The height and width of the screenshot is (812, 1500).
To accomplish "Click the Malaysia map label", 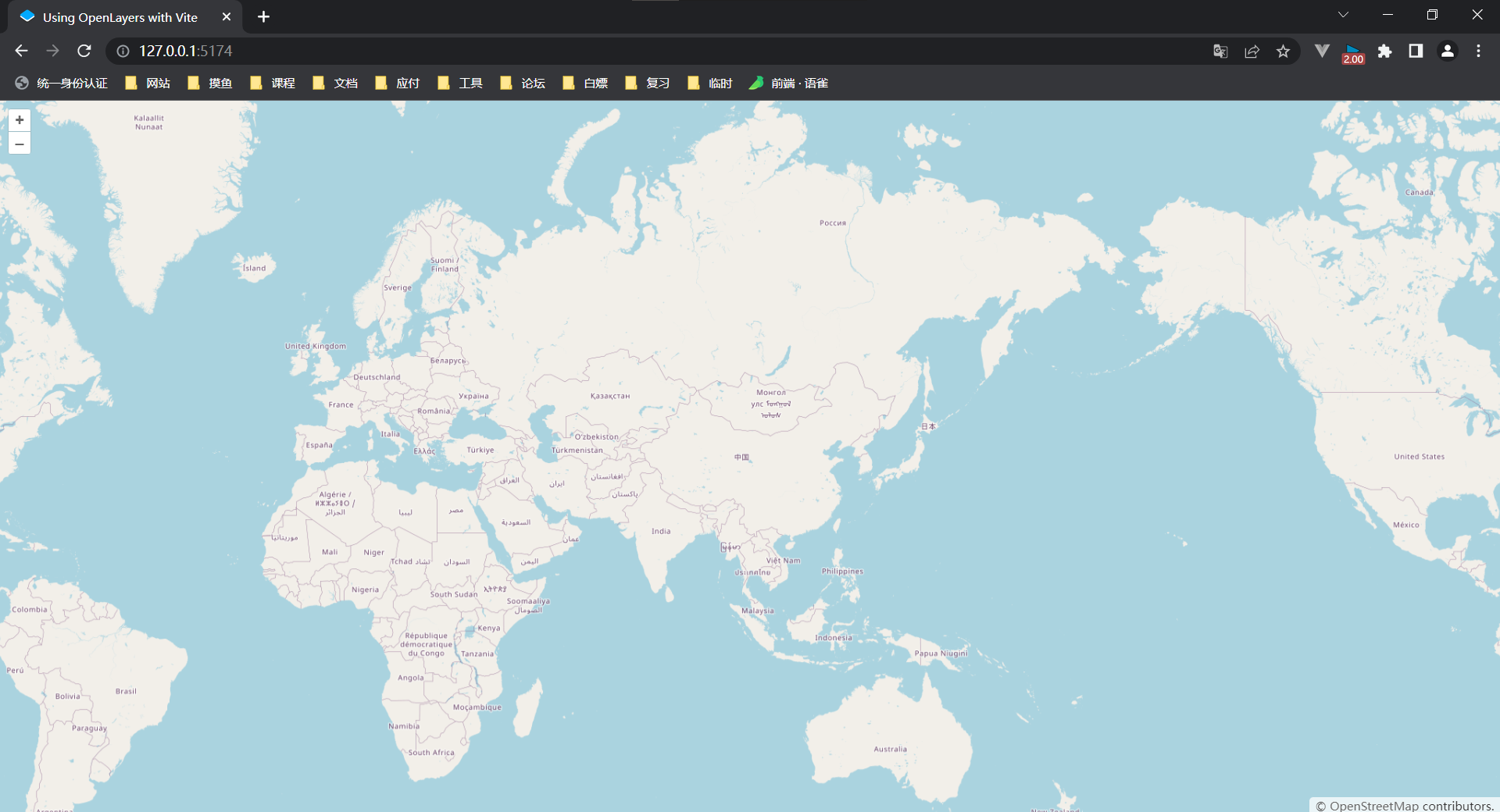I will click(x=758, y=611).
